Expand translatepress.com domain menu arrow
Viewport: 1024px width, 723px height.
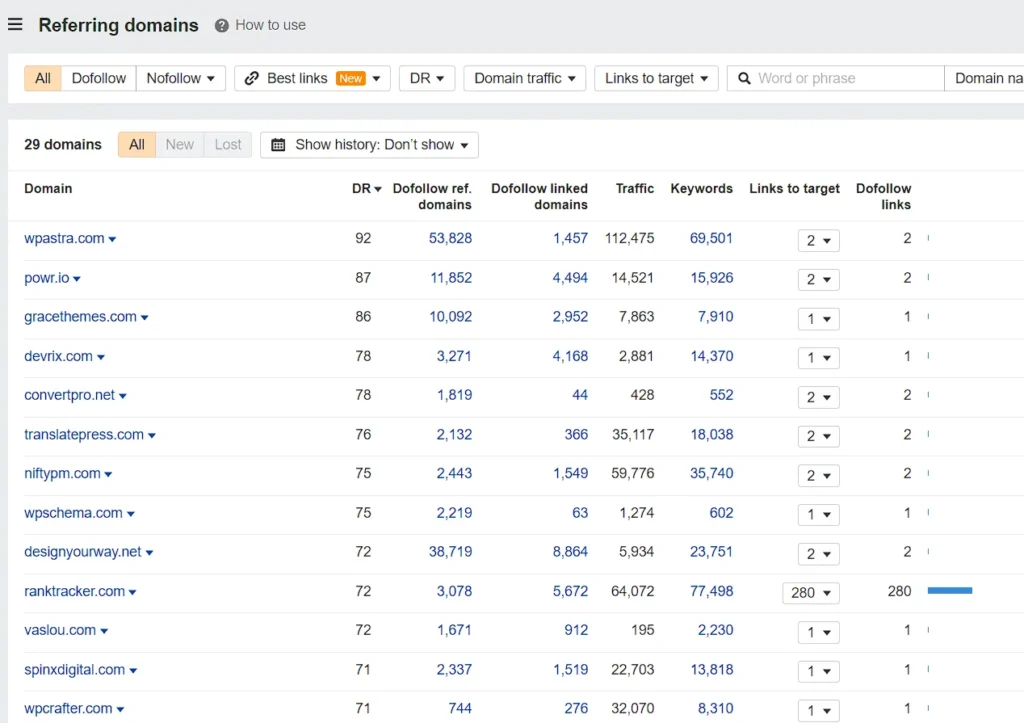tap(152, 436)
